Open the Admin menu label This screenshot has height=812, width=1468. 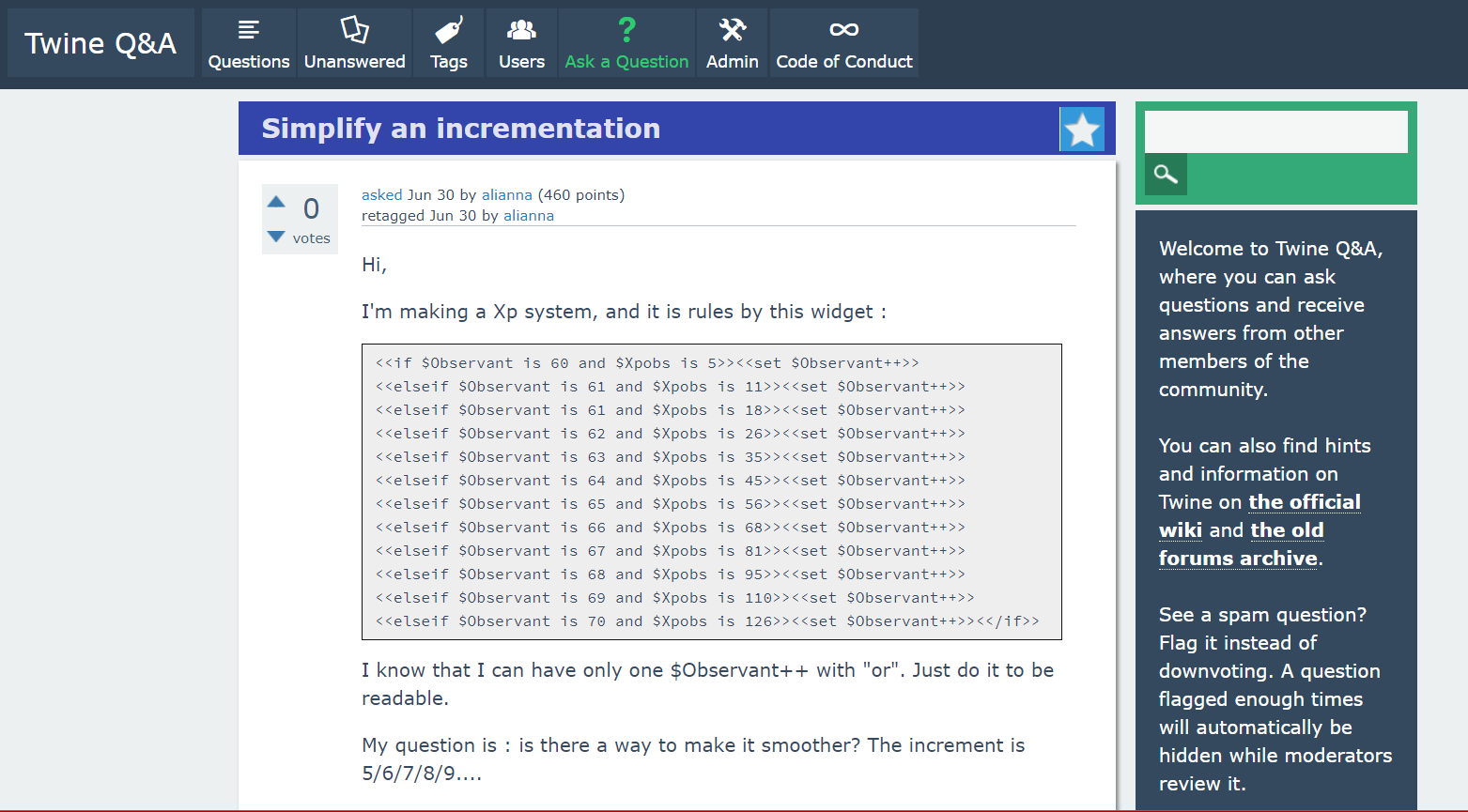733,62
